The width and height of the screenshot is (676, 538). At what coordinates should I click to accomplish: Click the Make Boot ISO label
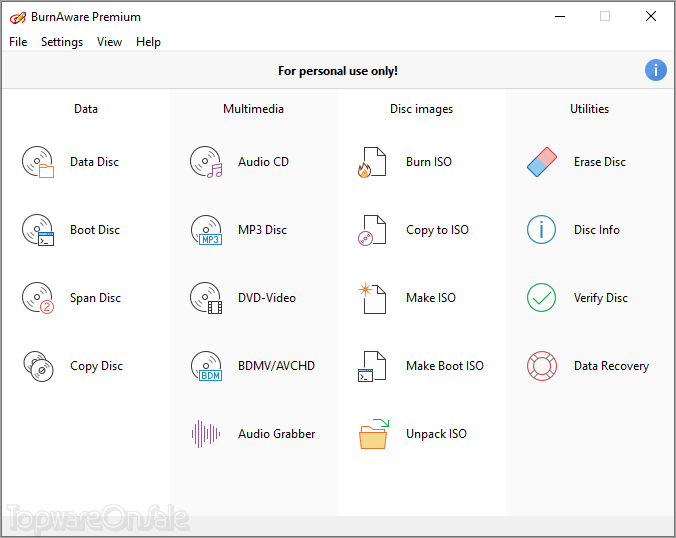pos(444,366)
